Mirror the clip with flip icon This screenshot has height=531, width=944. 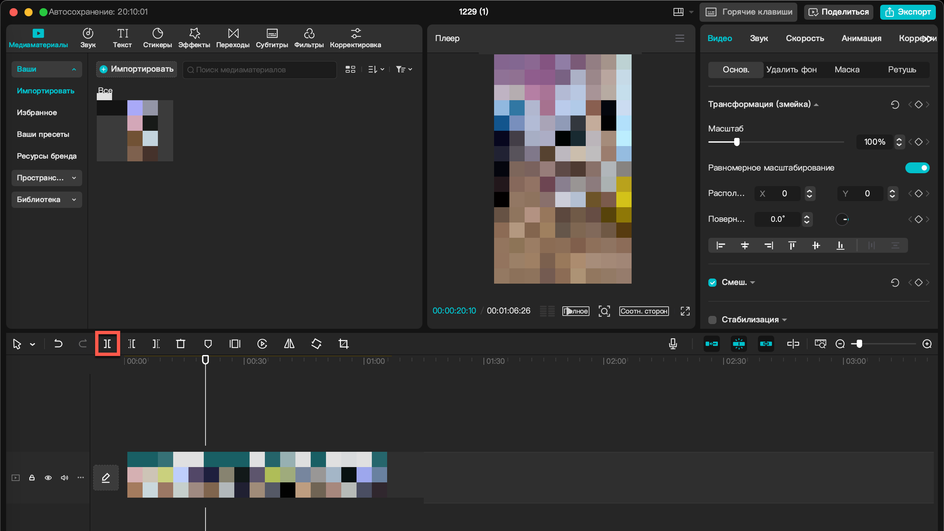point(289,344)
